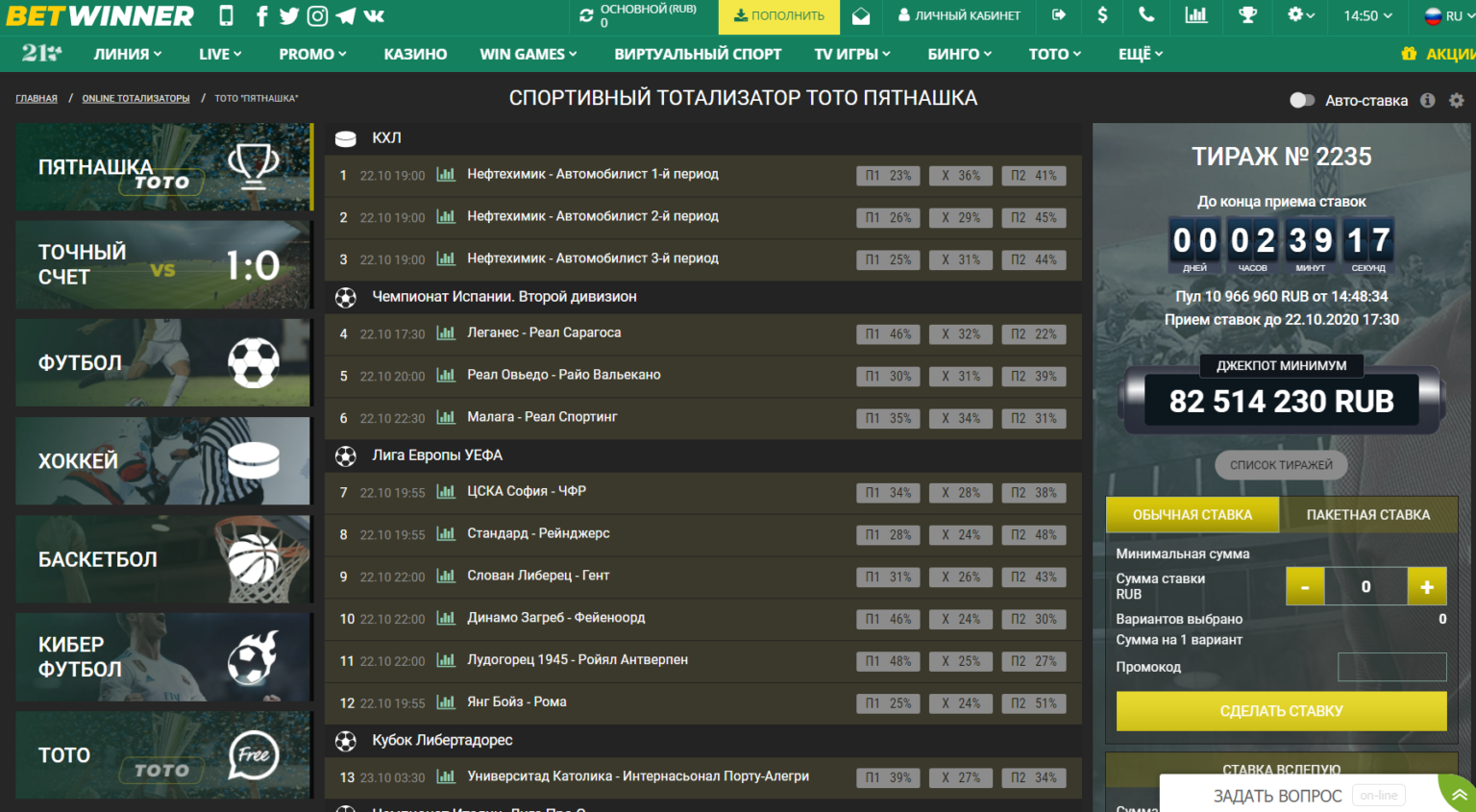
Task: Open the Twitter bird icon
Action: 289,15
